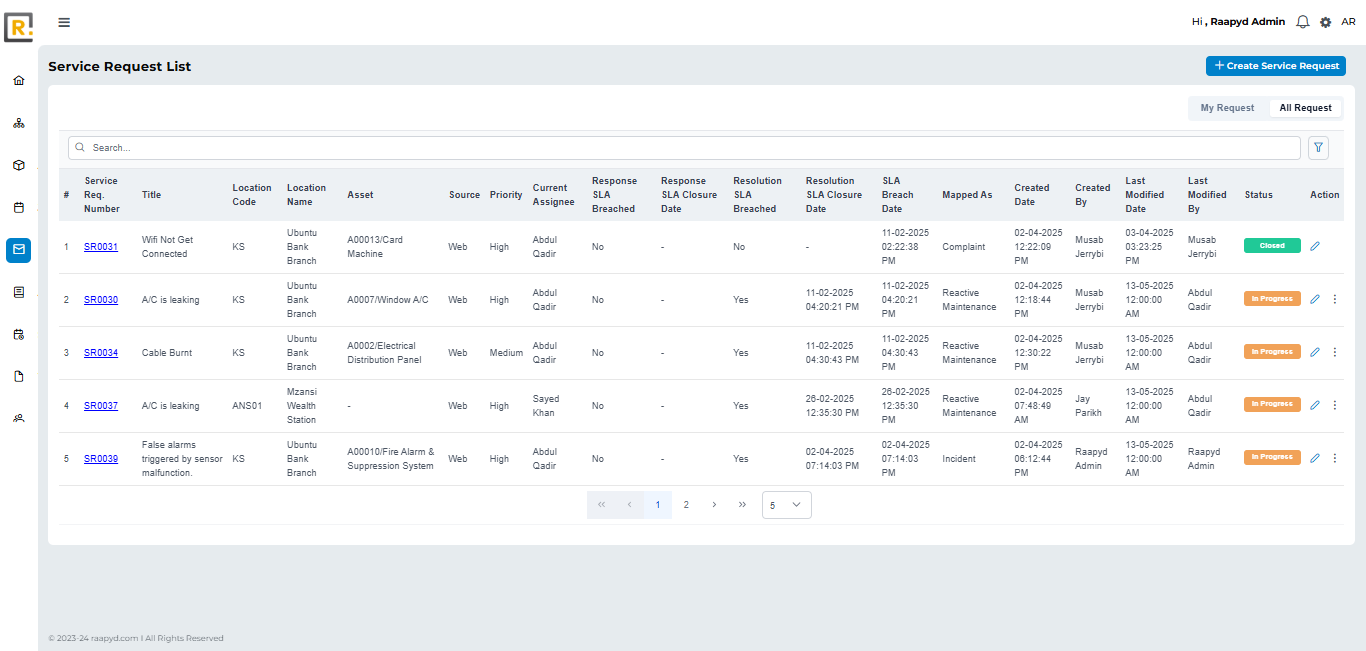Open the document list icon in the sidebar
The image size is (1366, 651).
[18, 292]
